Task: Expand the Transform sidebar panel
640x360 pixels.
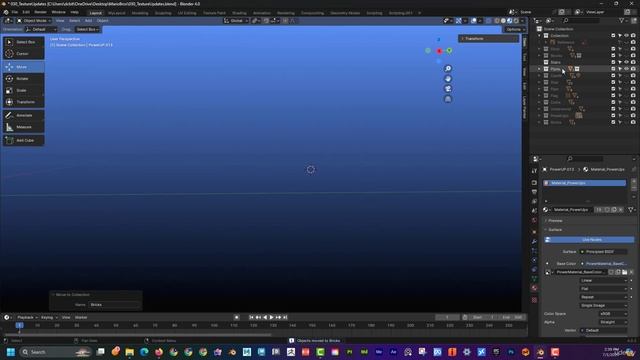Action: click(x=488, y=39)
